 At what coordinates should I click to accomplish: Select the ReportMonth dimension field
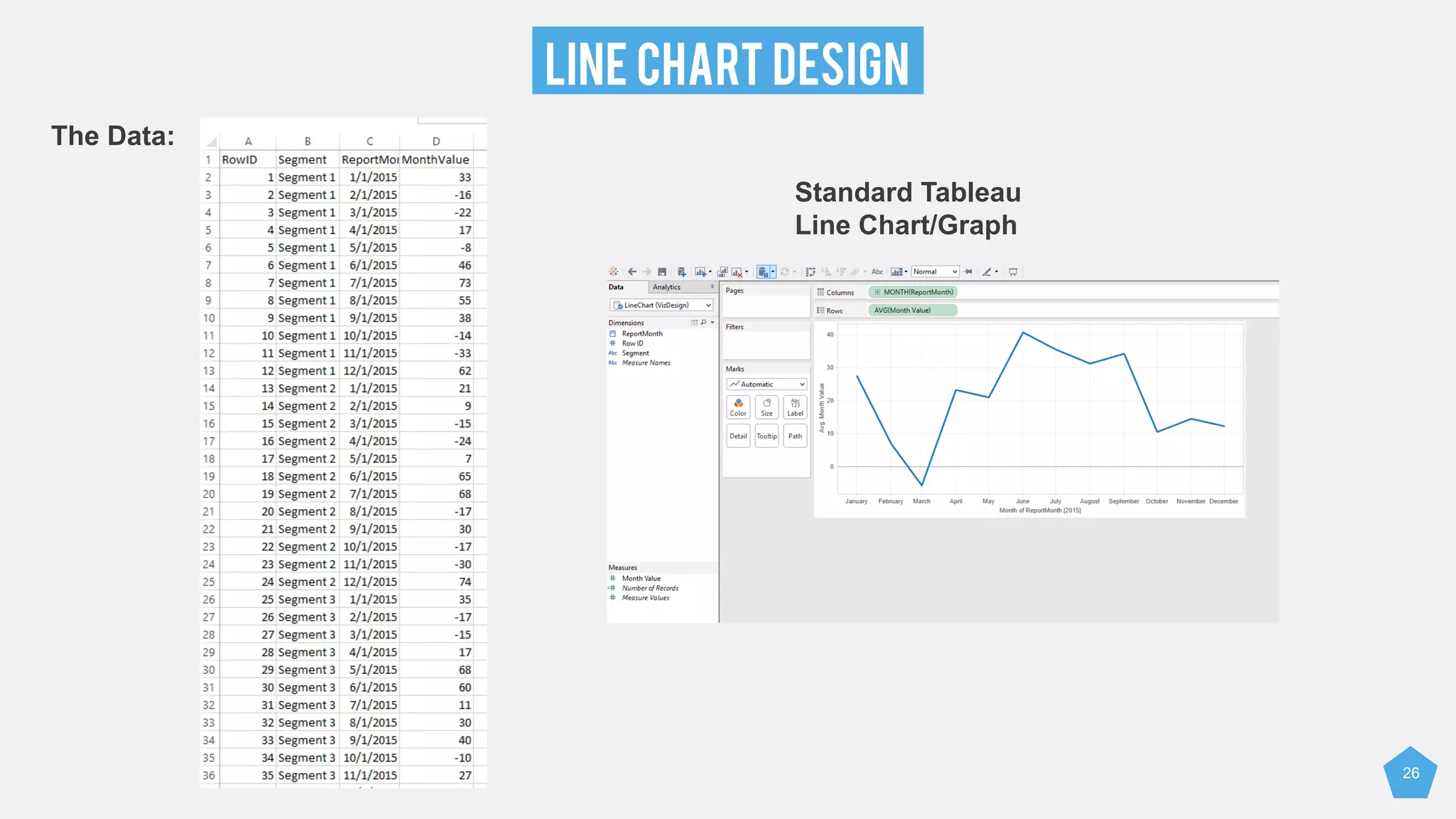642,333
